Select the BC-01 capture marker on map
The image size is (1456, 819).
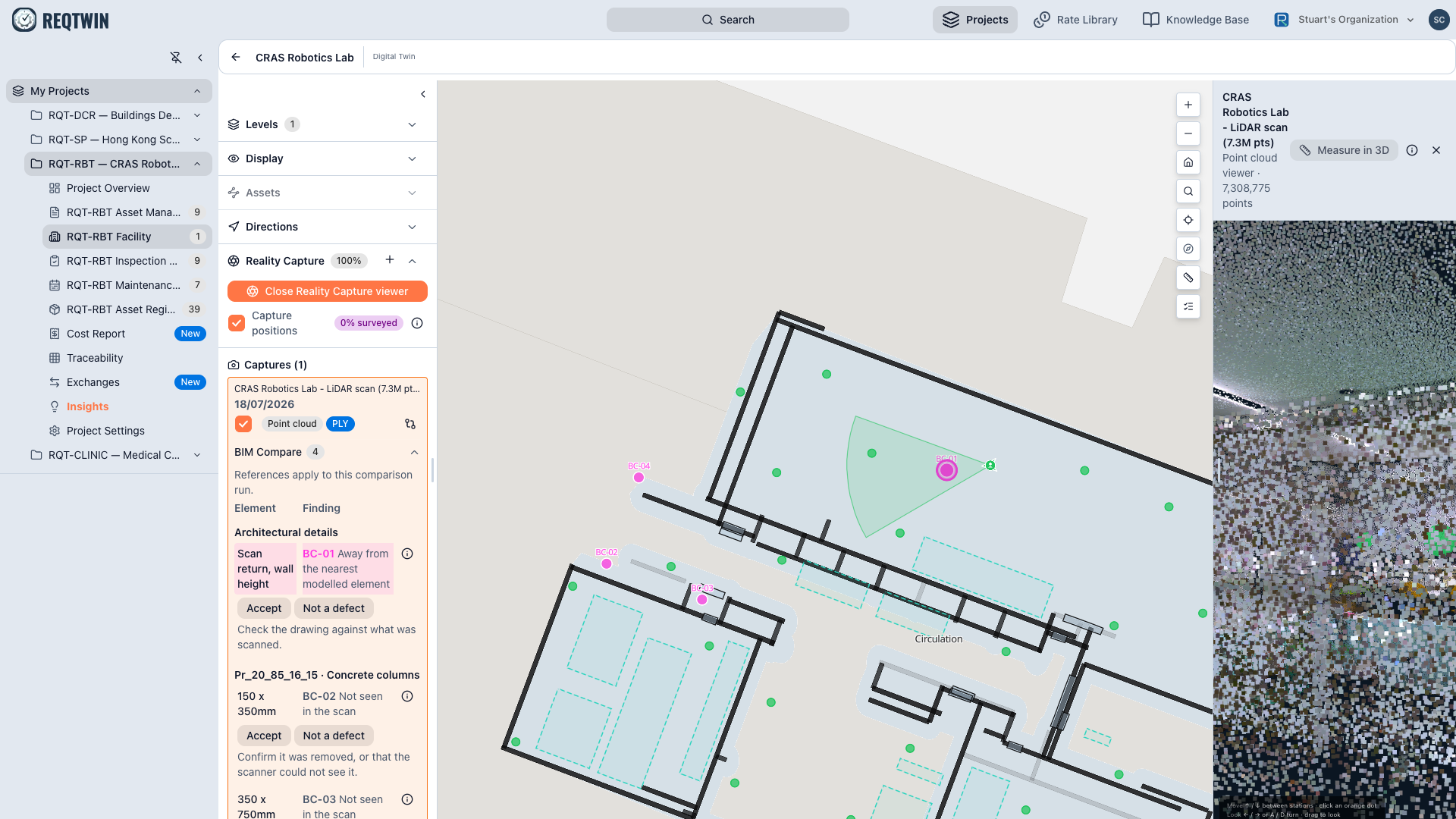click(946, 470)
